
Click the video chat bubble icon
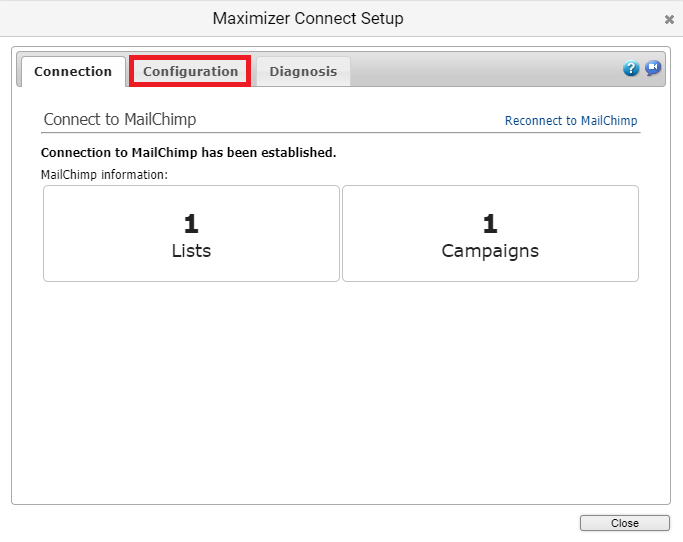click(x=653, y=68)
